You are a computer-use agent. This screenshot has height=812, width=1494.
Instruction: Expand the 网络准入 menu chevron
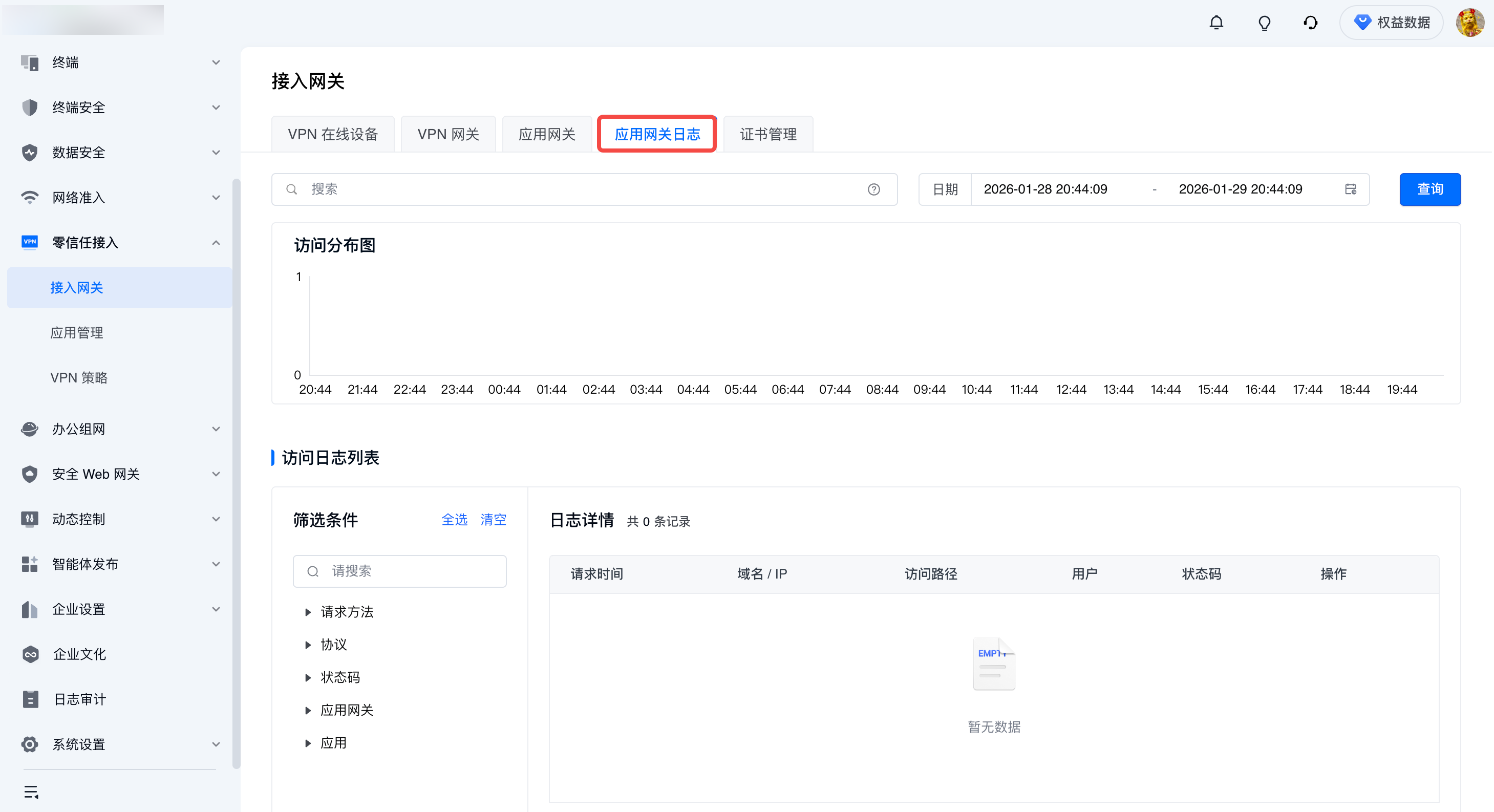(x=216, y=198)
